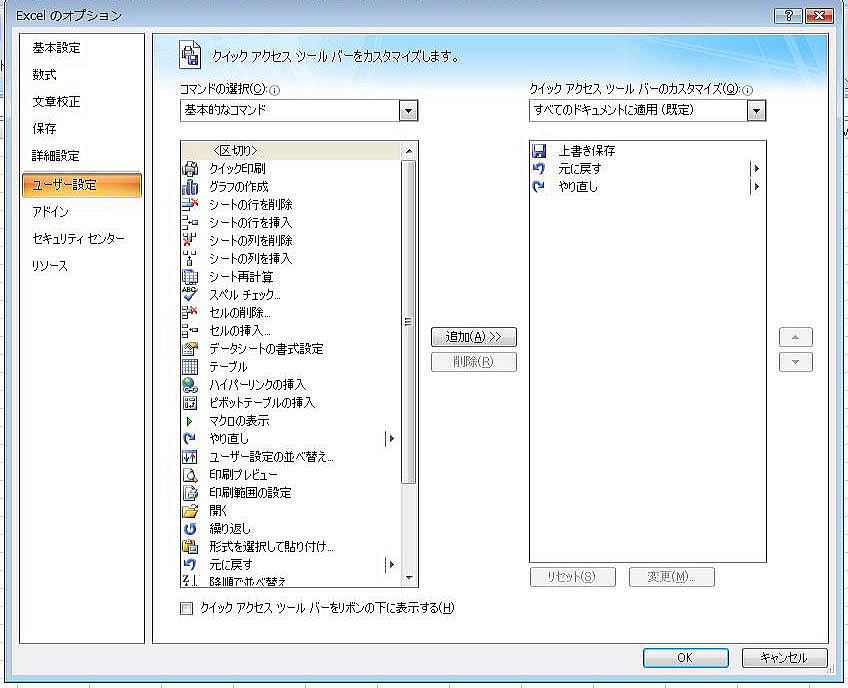The image size is (848, 688).
Task: Click the リセット(S) button
Action: tap(572, 577)
